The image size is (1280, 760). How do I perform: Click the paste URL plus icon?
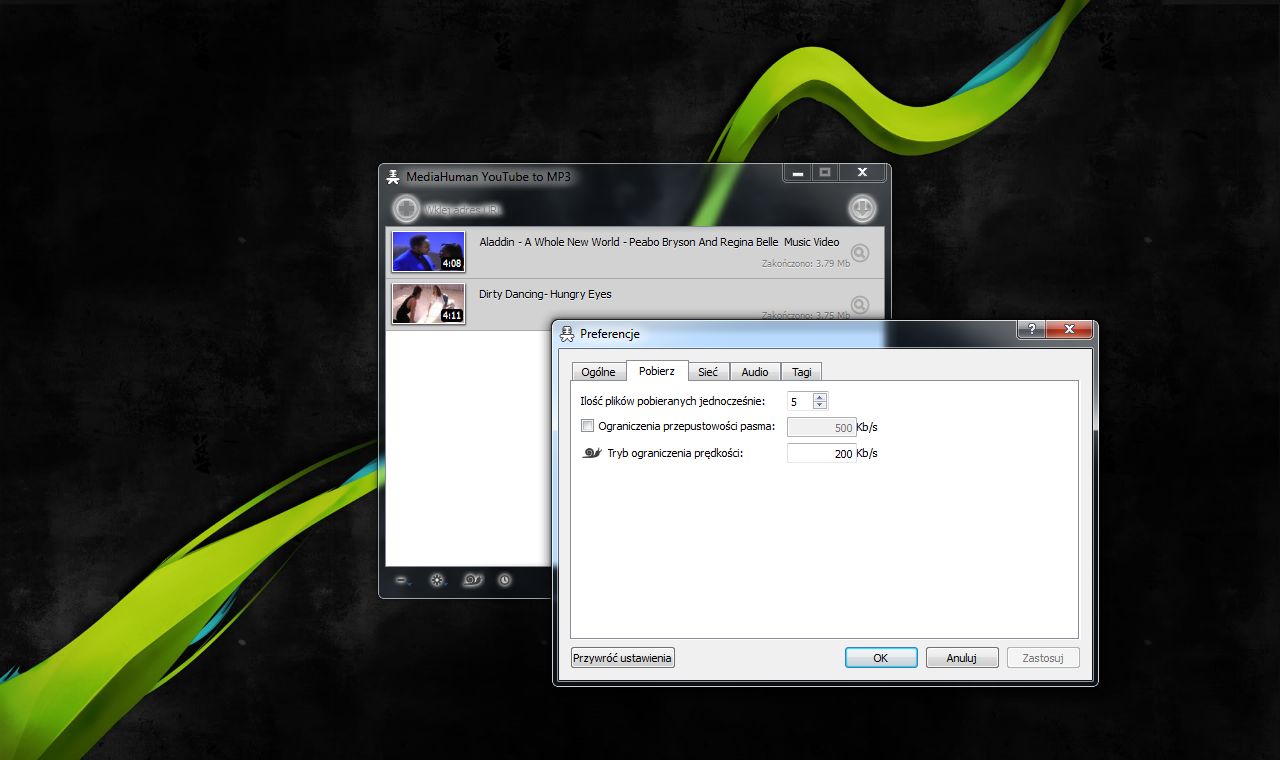tap(405, 208)
